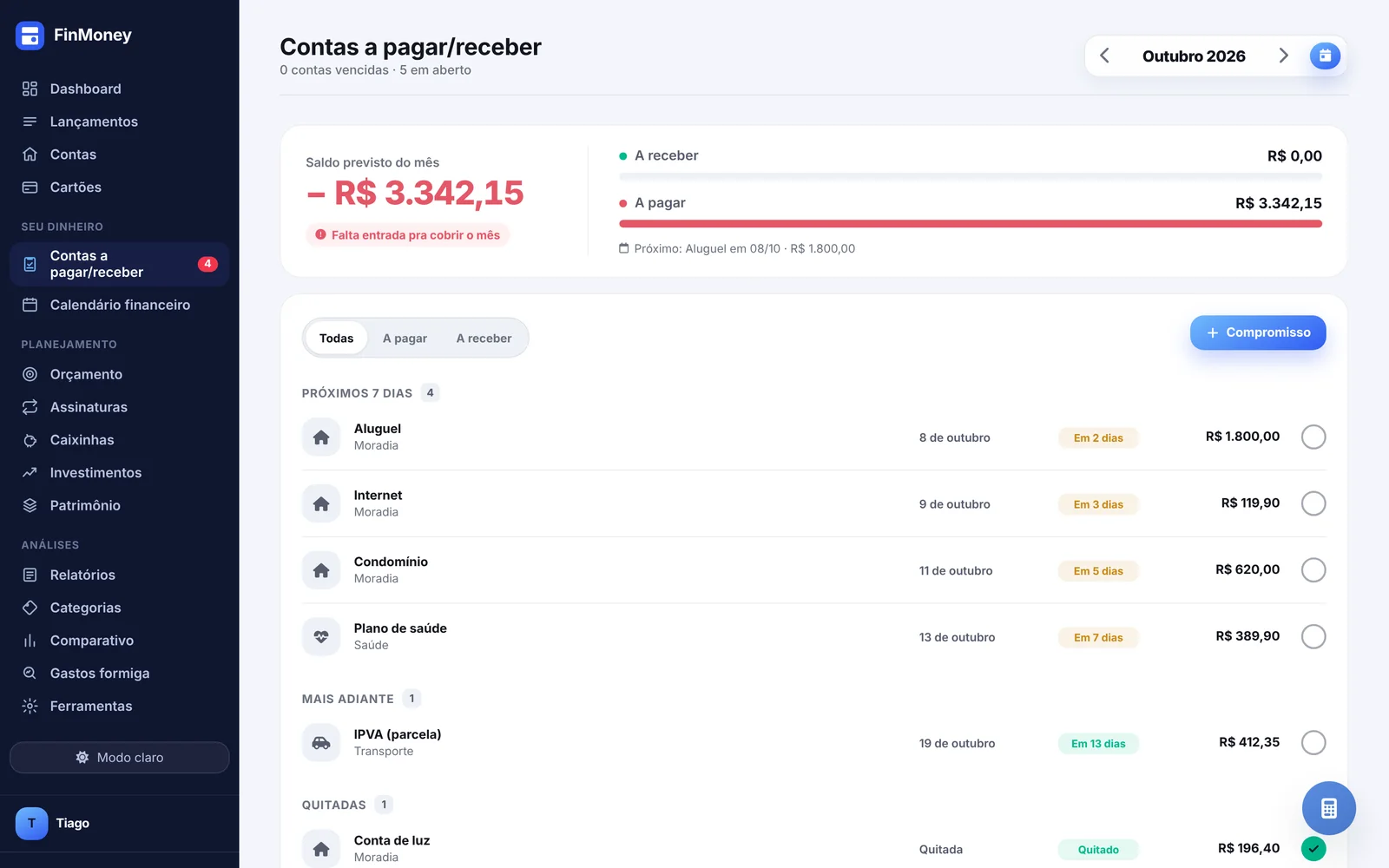Click the A pagar red progress bar

tap(971, 224)
